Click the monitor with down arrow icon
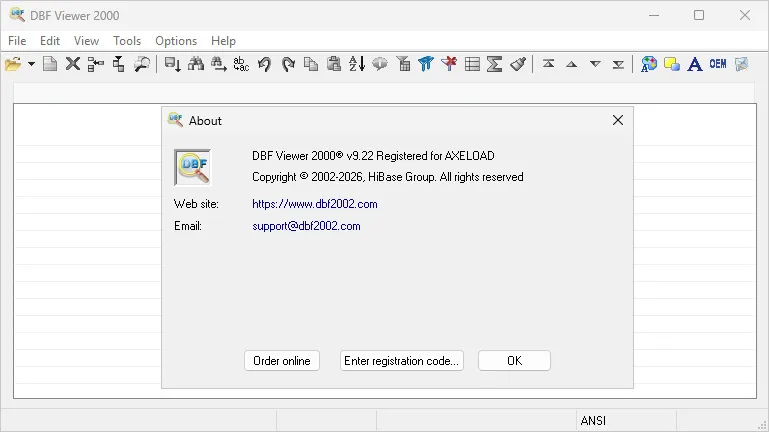The image size is (769, 432). [173, 64]
